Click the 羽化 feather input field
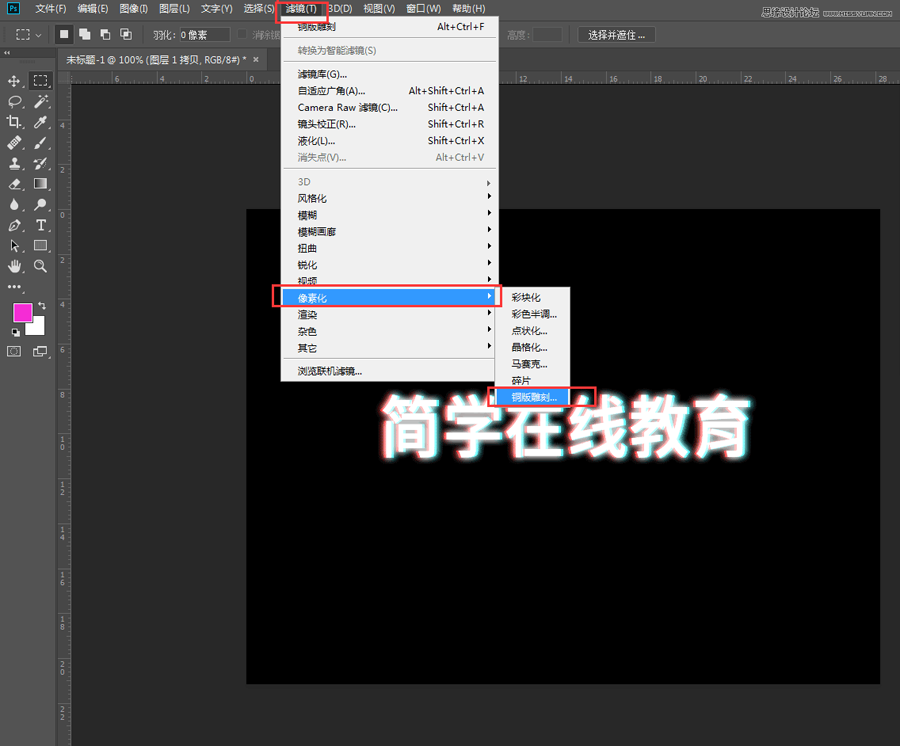Screen dimensions: 900x746 (203, 34)
